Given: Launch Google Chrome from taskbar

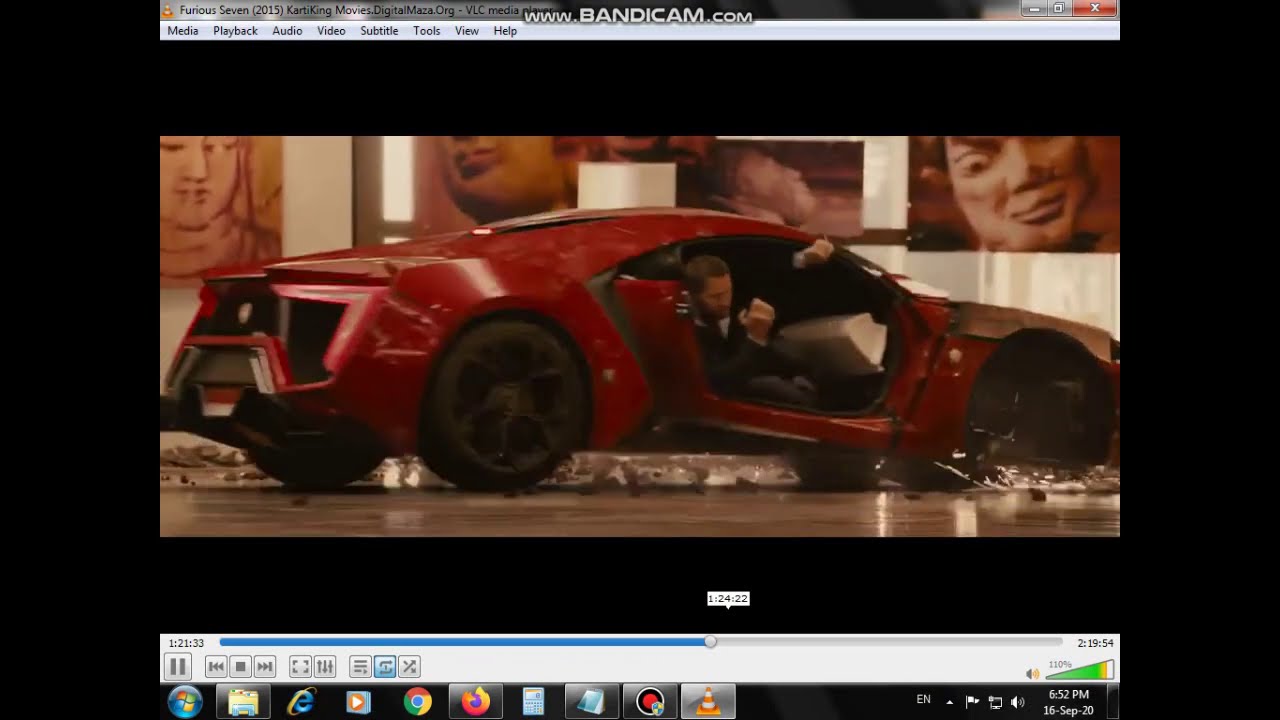Looking at the screenshot, I should 417,702.
